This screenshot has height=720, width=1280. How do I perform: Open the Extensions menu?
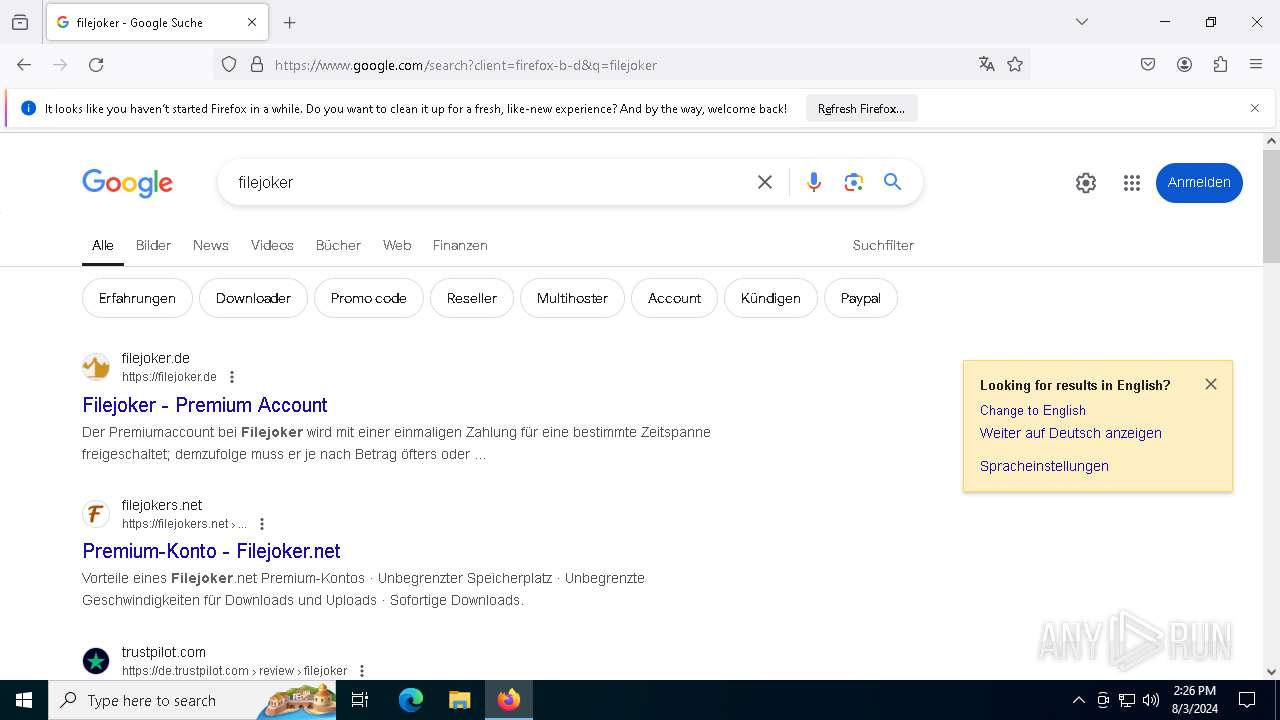point(1220,65)
